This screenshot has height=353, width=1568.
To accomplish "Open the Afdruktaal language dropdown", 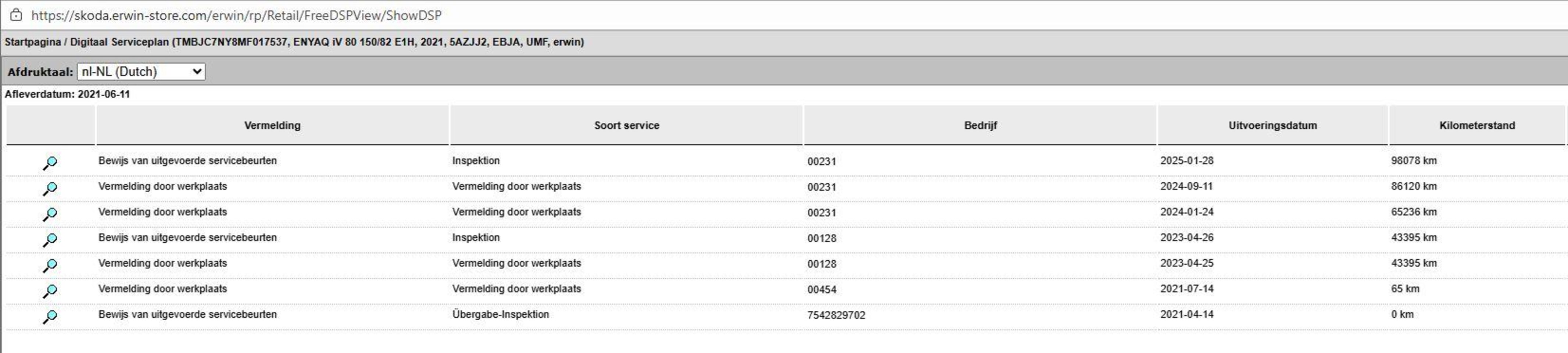I will click(141, 72).
